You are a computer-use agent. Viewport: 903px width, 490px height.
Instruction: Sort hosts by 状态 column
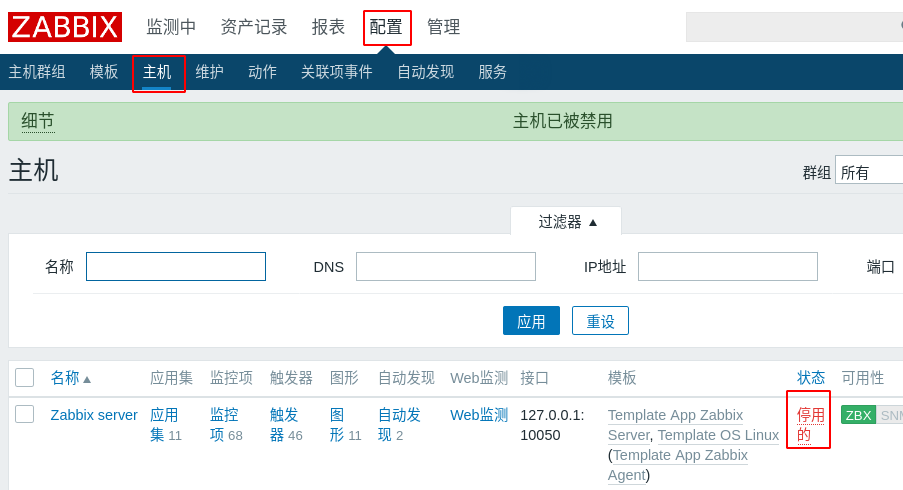[x=811, y=378]
